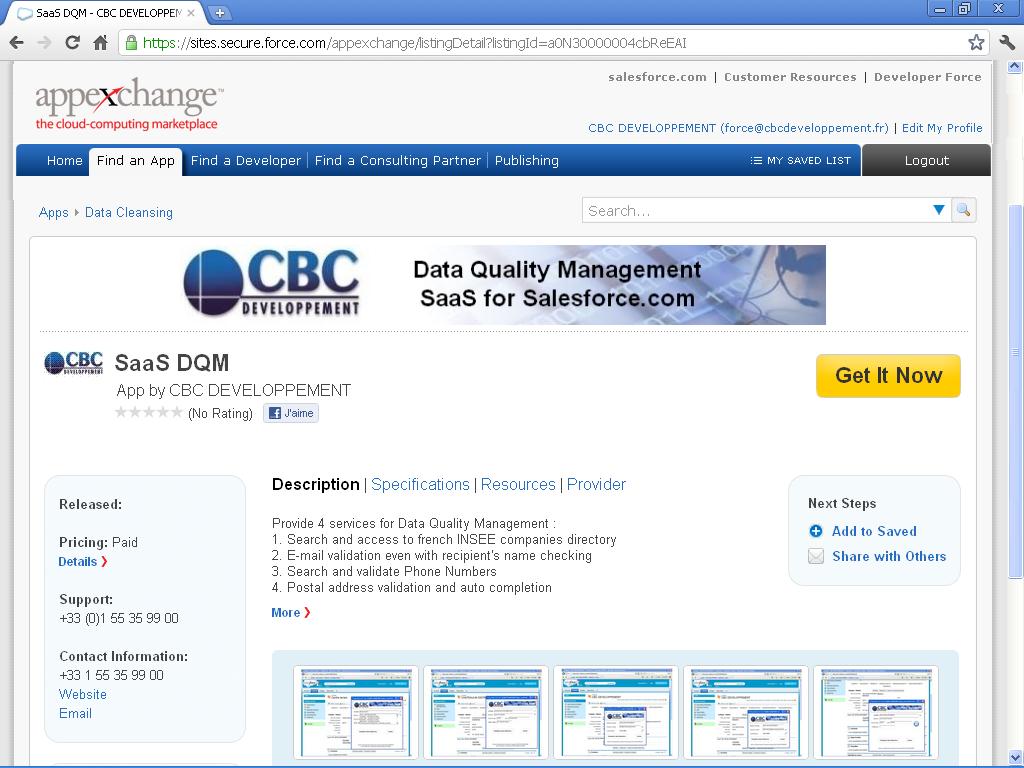Click the browser back arrow
The width and height of the screenshot is (1024, 768).
[x=16, y=42]
